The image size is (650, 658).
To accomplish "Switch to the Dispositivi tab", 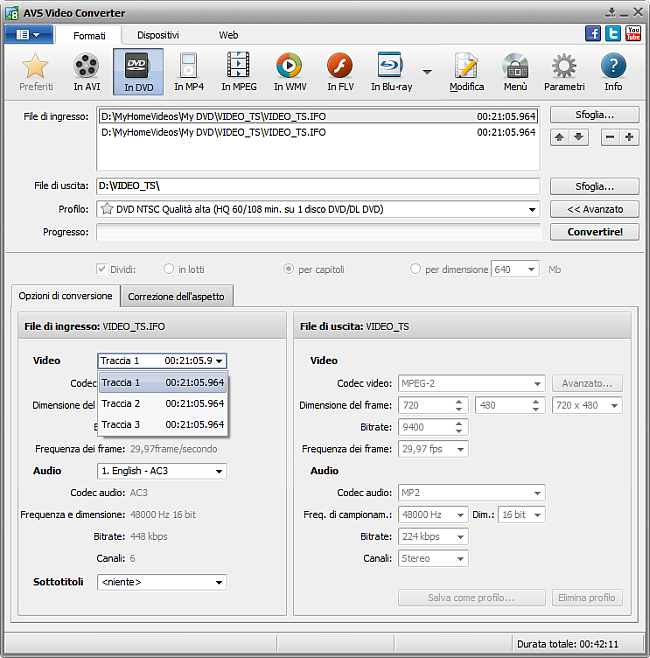I will point(158,35).
